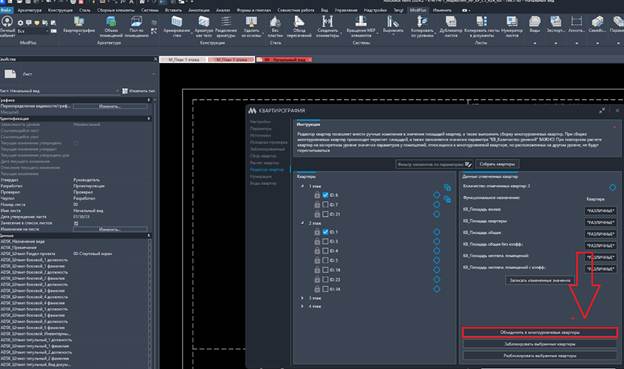Open Личный кабинет in ModPlus panel

coord(7,26)
